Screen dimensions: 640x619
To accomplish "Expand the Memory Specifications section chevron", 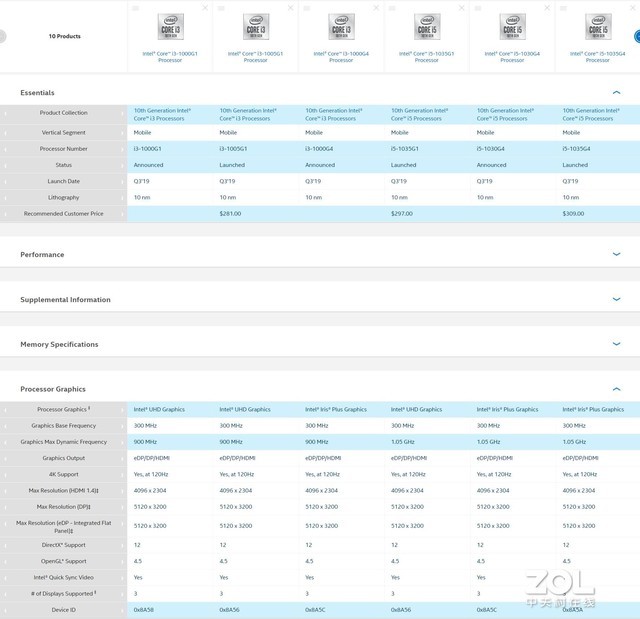I will [x=616, y=344].
